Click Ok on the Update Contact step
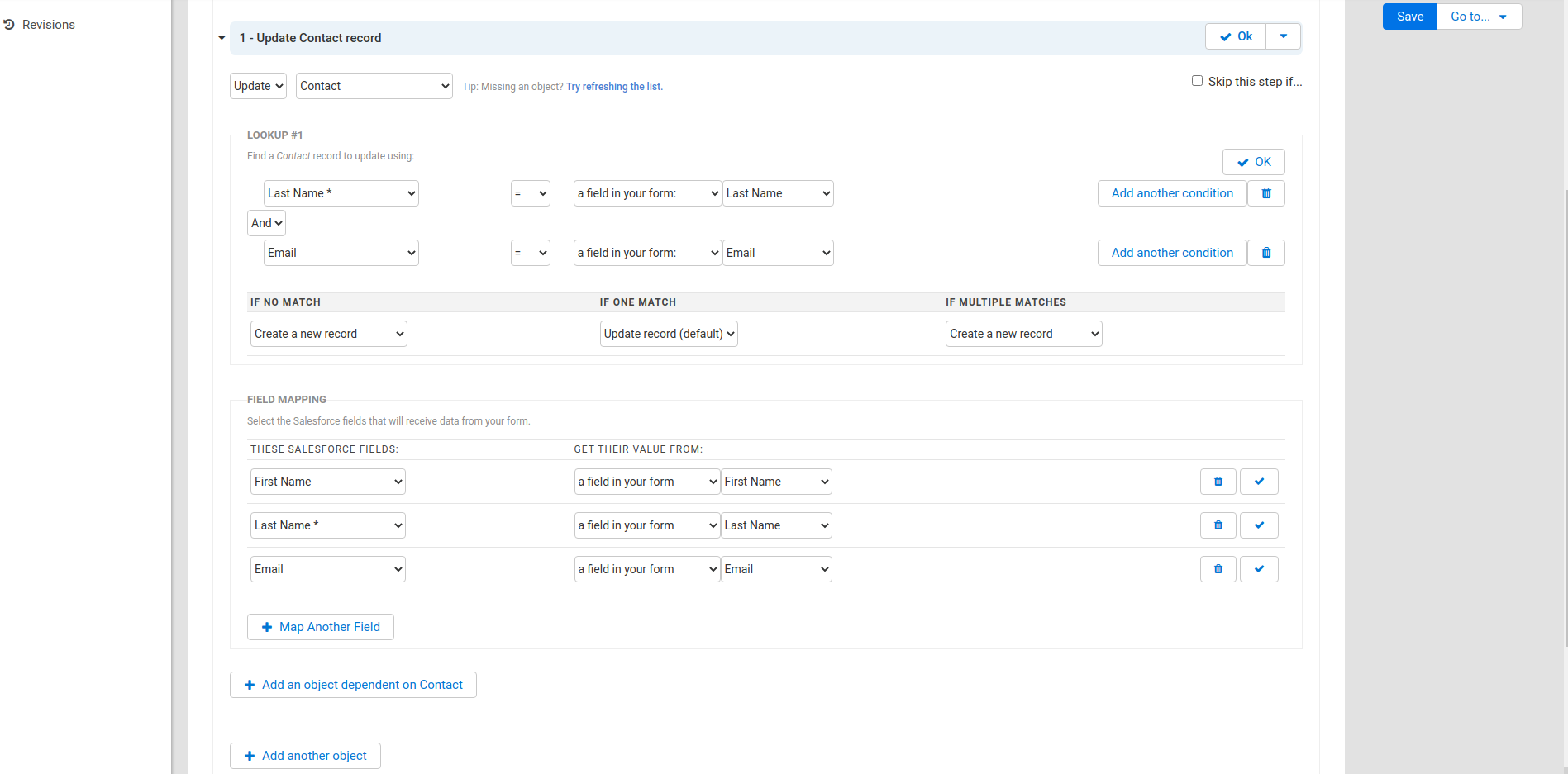Viewport: 1568px width, 774px height. (1236, 36)
